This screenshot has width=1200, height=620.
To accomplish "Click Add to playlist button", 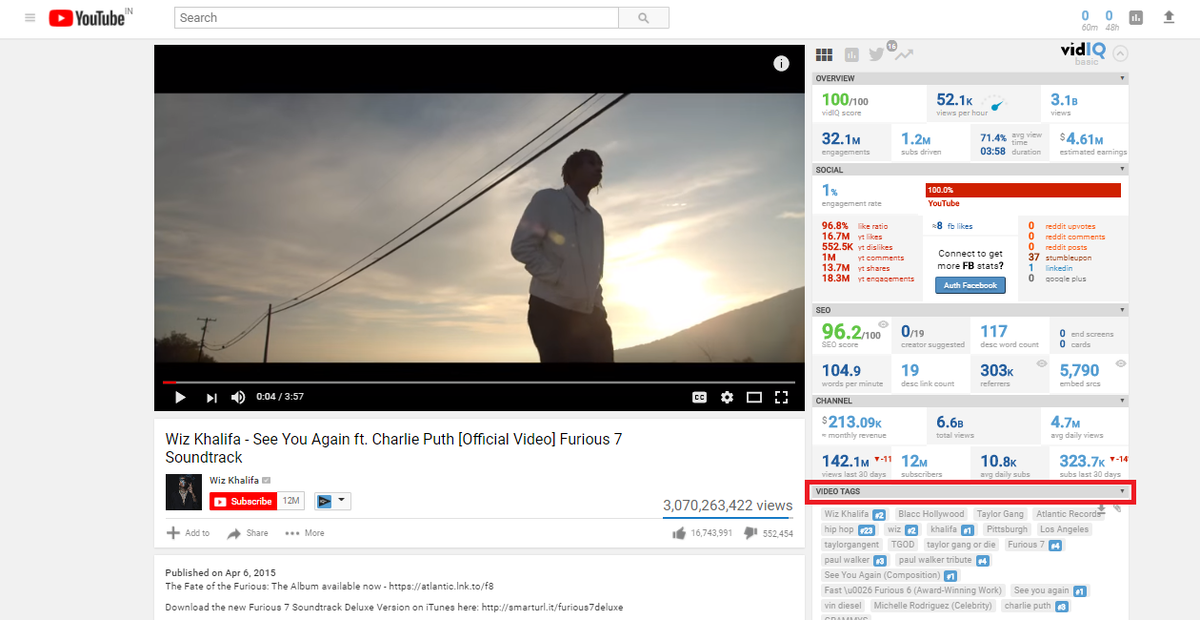I will pos(188,533).
